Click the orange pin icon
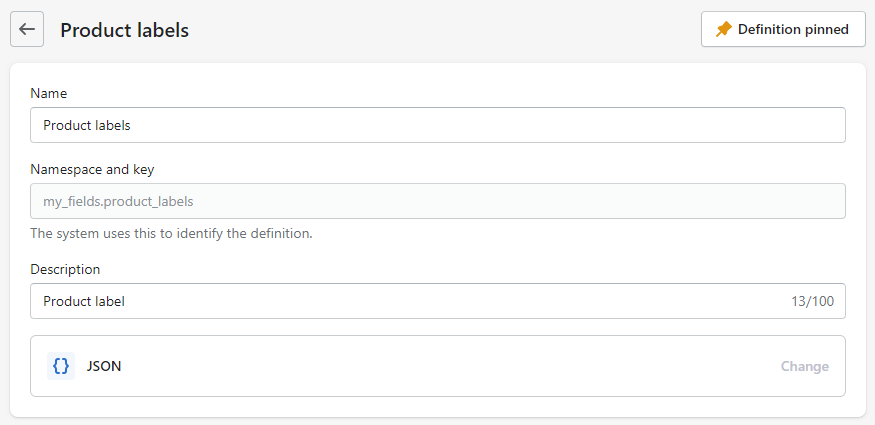 coord(724,30)
